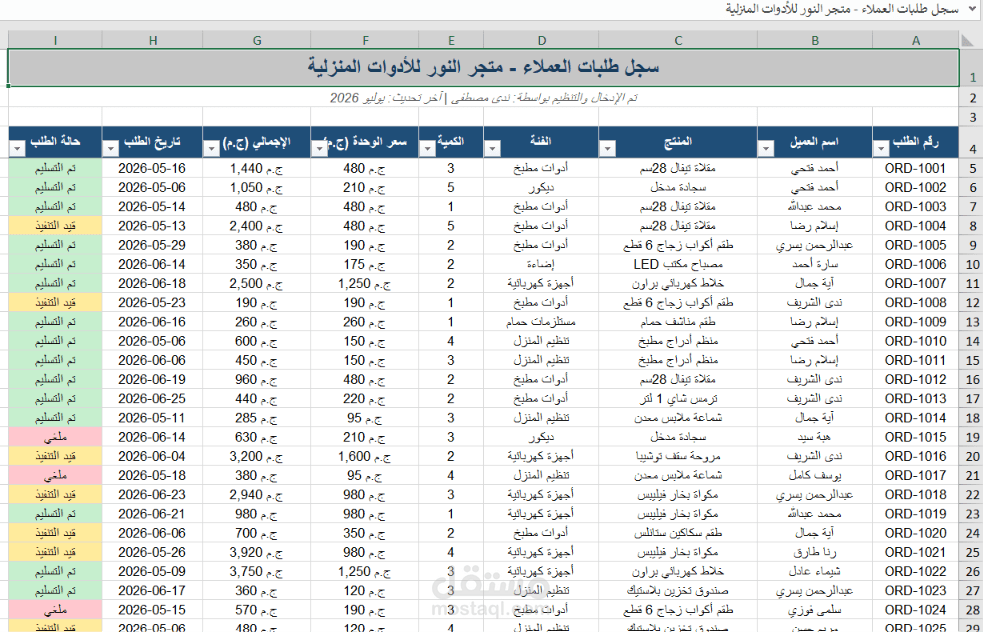Image resolution: width=983 pixels, height=632 pixels.
Task: Select status cell in ORD-1004 row
Action: pyautogui.click(x=55, y=226)
